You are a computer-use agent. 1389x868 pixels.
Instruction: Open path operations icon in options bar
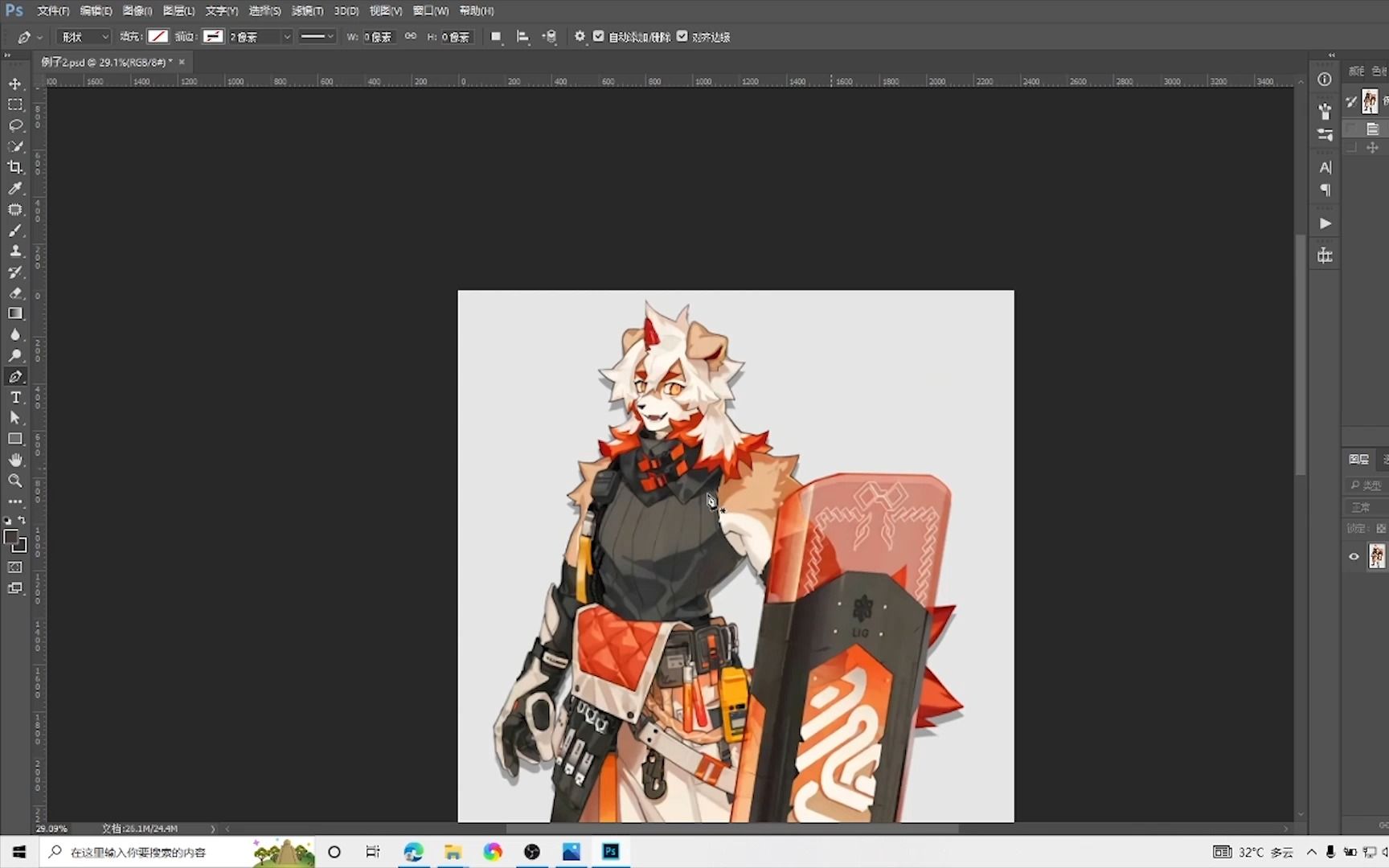click(x=496, y=37)
